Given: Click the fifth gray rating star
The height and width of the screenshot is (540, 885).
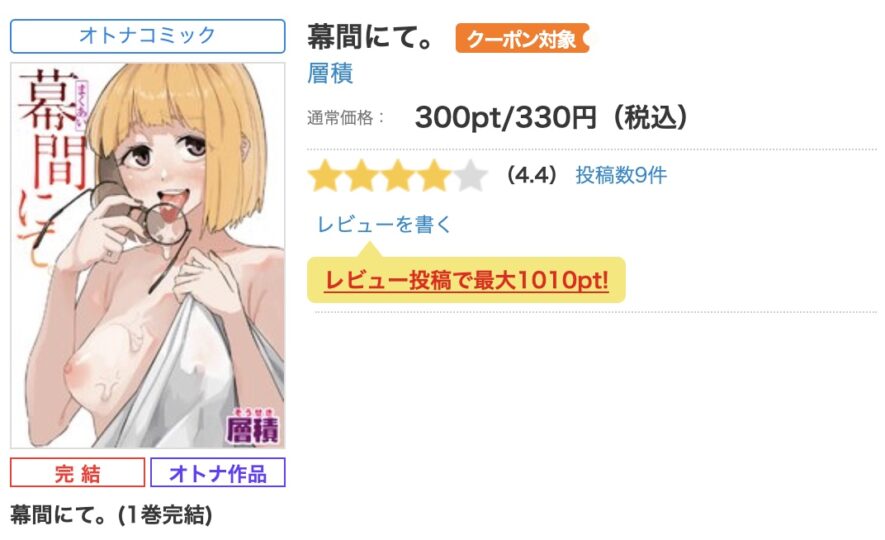Looking at the screenshot, I should 470,175.
